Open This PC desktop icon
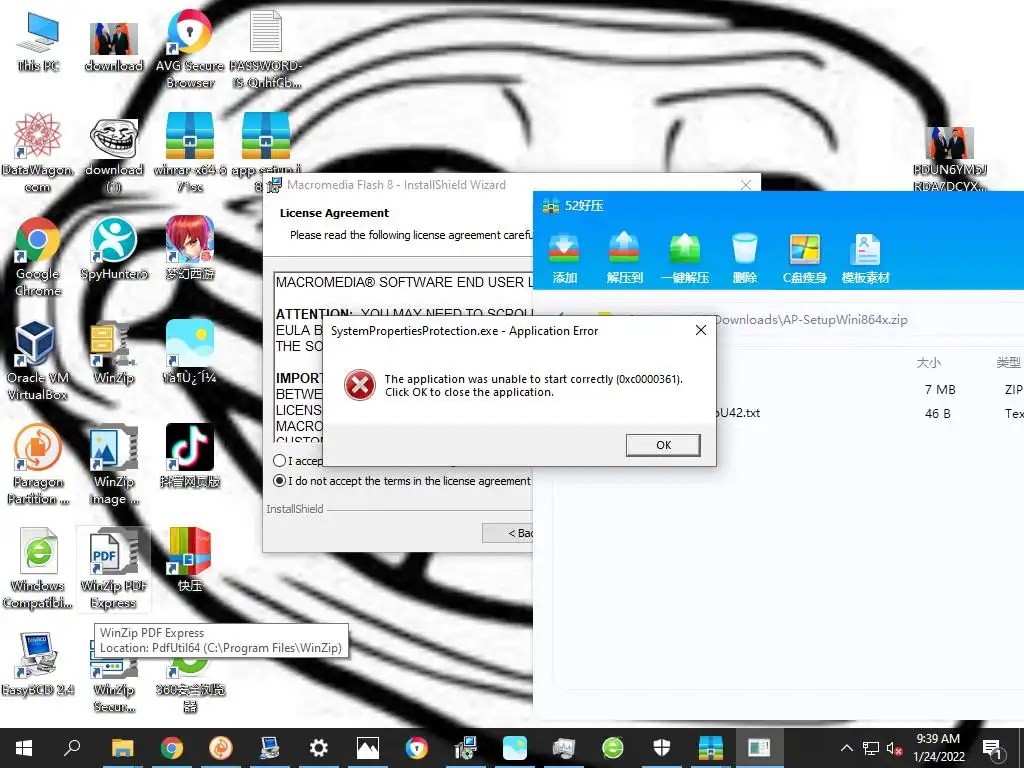 click(x=38, y=43)
